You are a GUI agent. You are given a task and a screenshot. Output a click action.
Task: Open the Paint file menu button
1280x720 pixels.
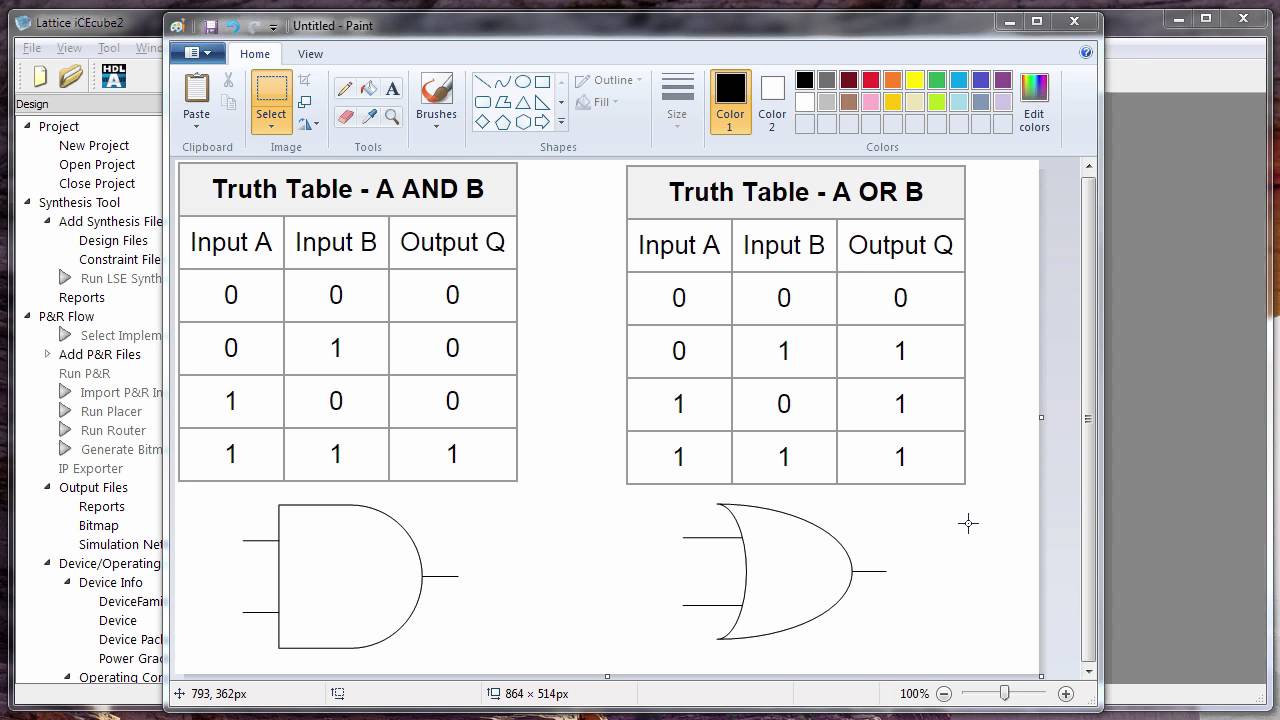coord(198,53)
